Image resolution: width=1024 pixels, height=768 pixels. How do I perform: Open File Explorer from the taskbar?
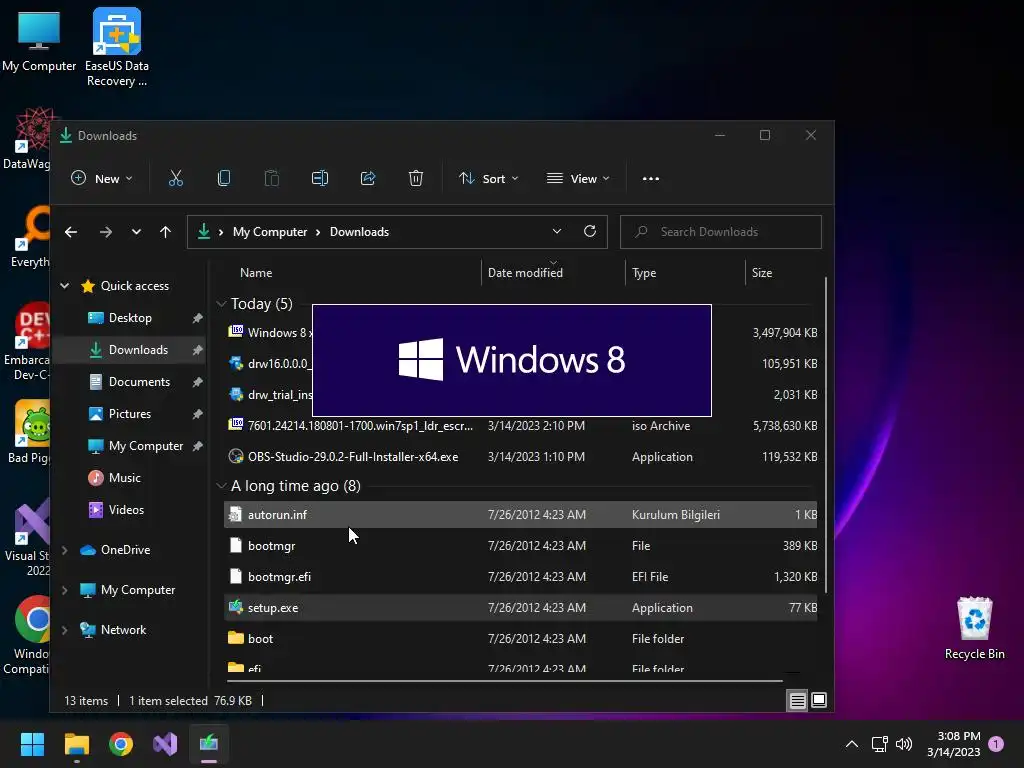(77, 744)
